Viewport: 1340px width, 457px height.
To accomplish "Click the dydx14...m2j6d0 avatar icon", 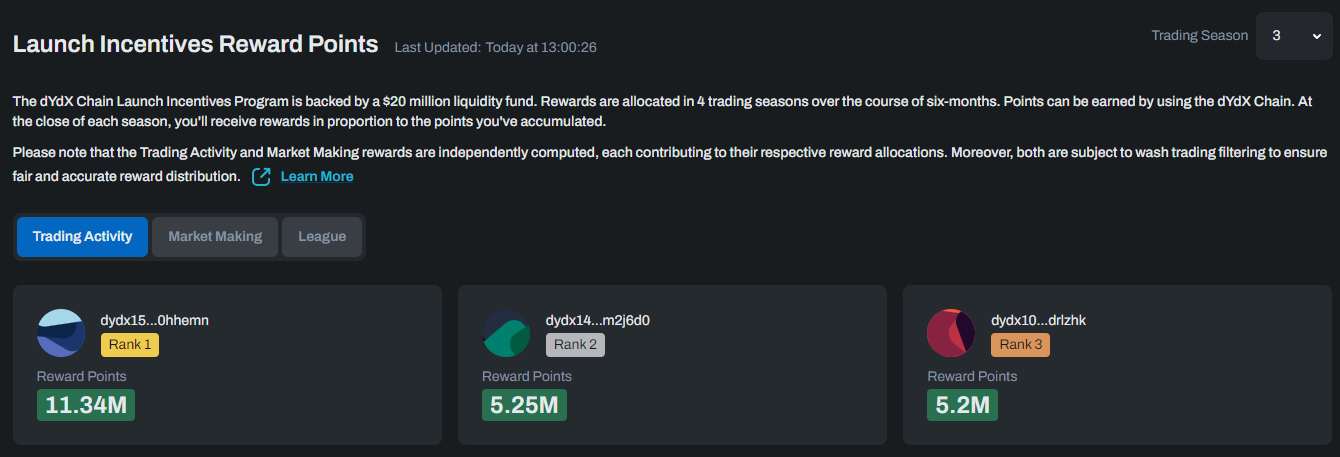I will [x=506, y=333].
